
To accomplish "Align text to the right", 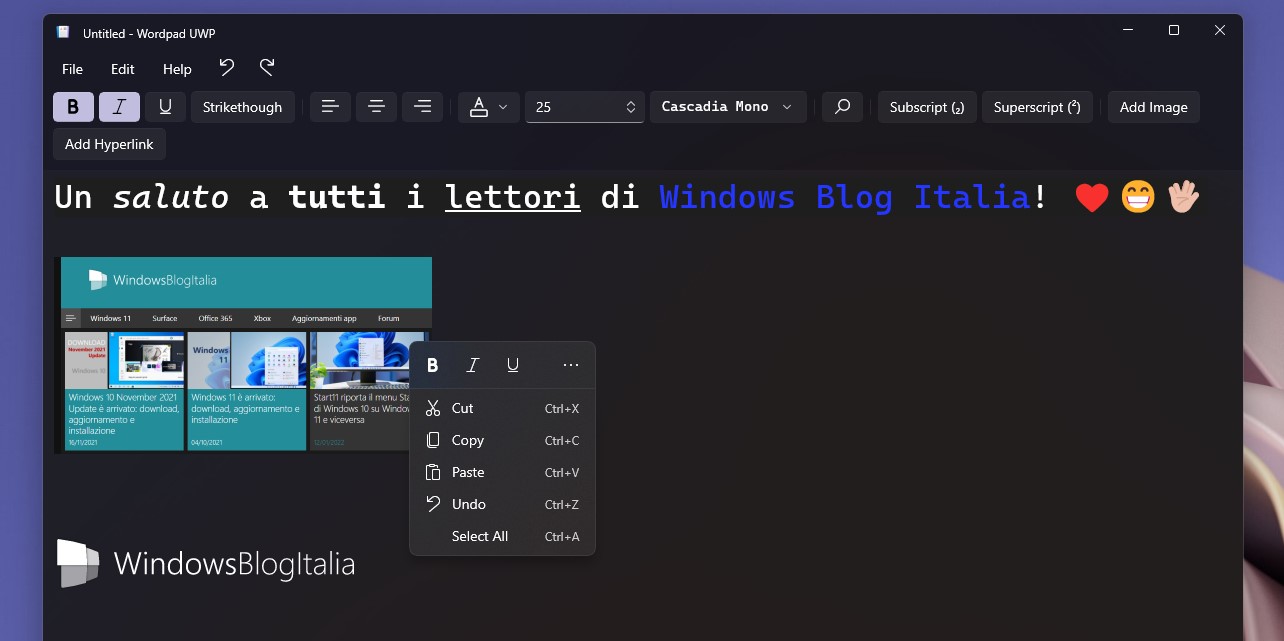I will click(422, 107).
